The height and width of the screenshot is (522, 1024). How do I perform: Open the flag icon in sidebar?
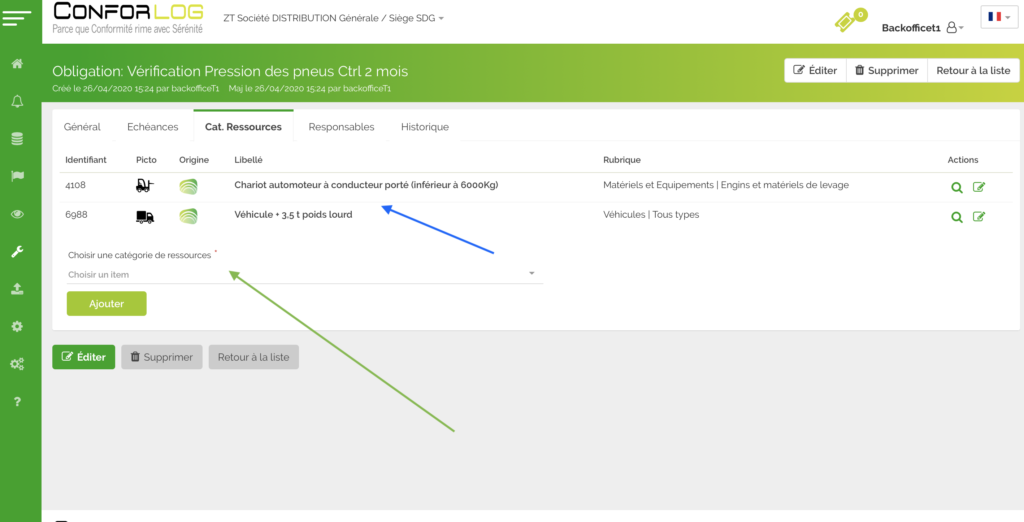pos(17,177)
